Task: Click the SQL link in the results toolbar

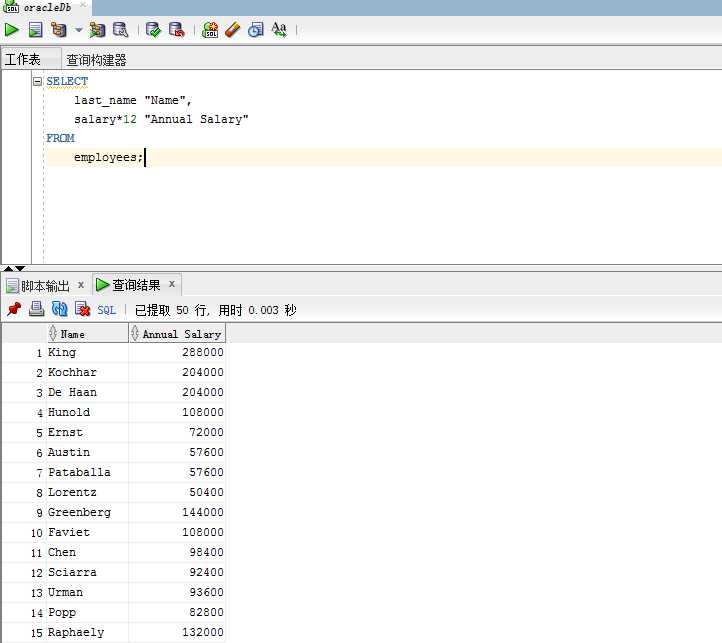Action: (106, 310)
